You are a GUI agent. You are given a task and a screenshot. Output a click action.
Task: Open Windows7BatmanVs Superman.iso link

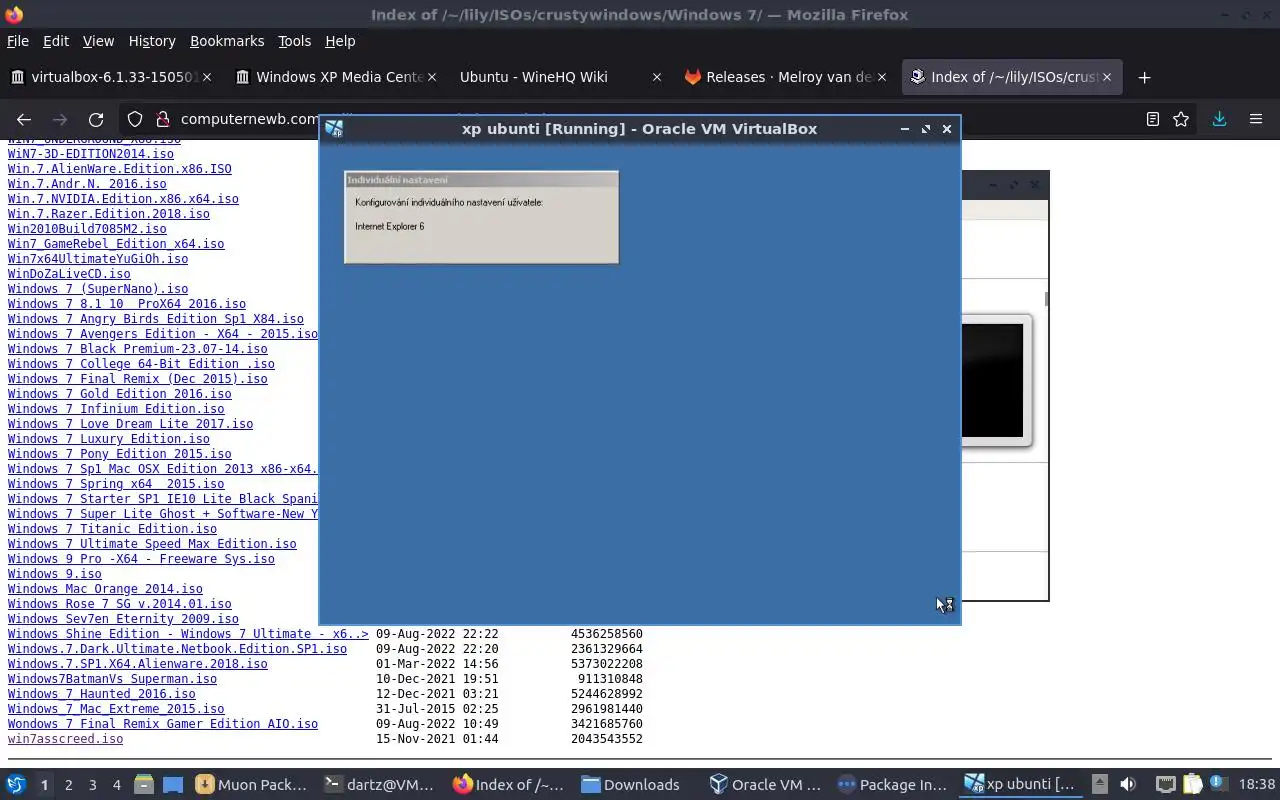[x=112, y=679]
